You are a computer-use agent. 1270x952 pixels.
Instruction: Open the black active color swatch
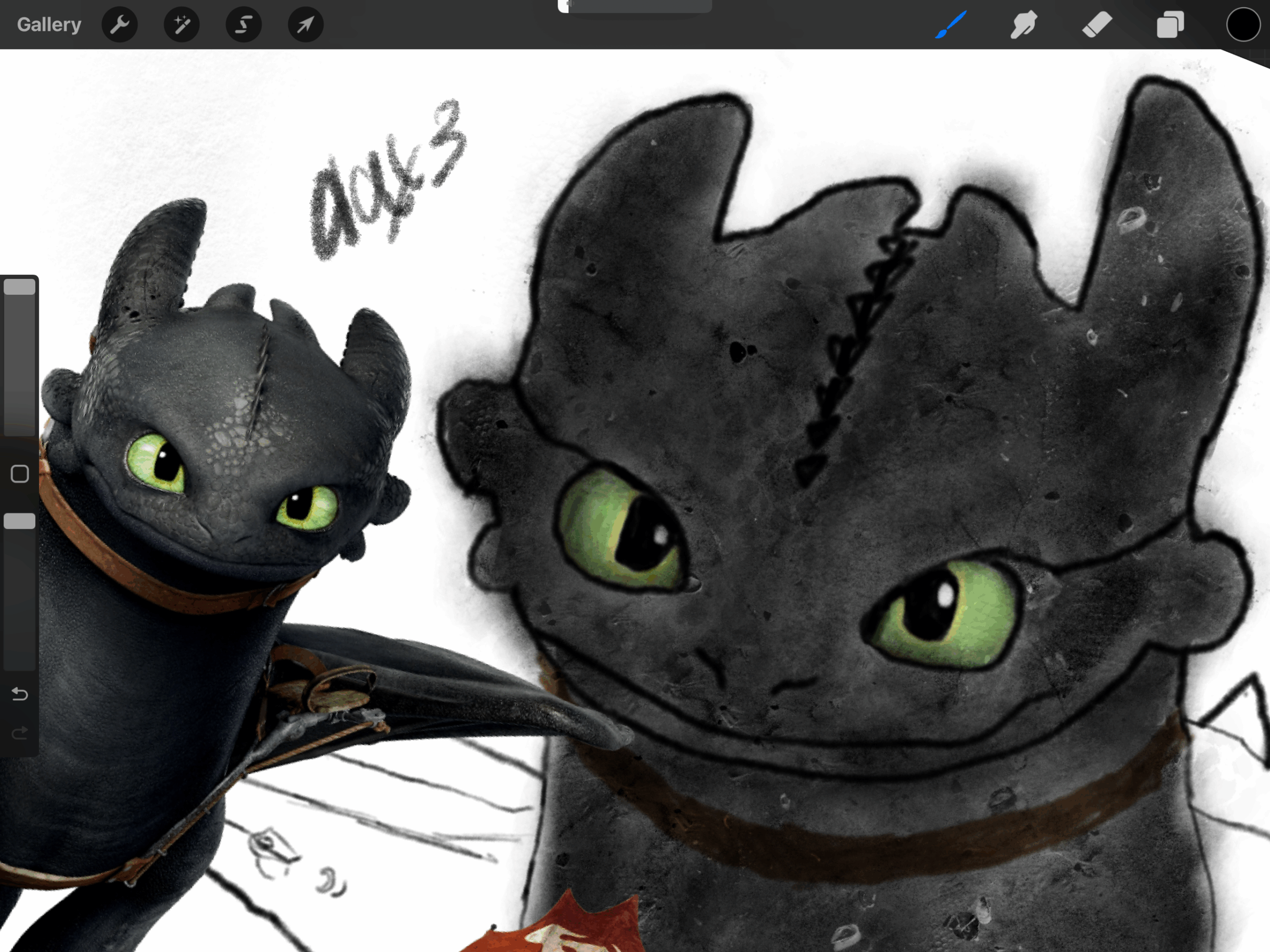[x=1243, y=25]
